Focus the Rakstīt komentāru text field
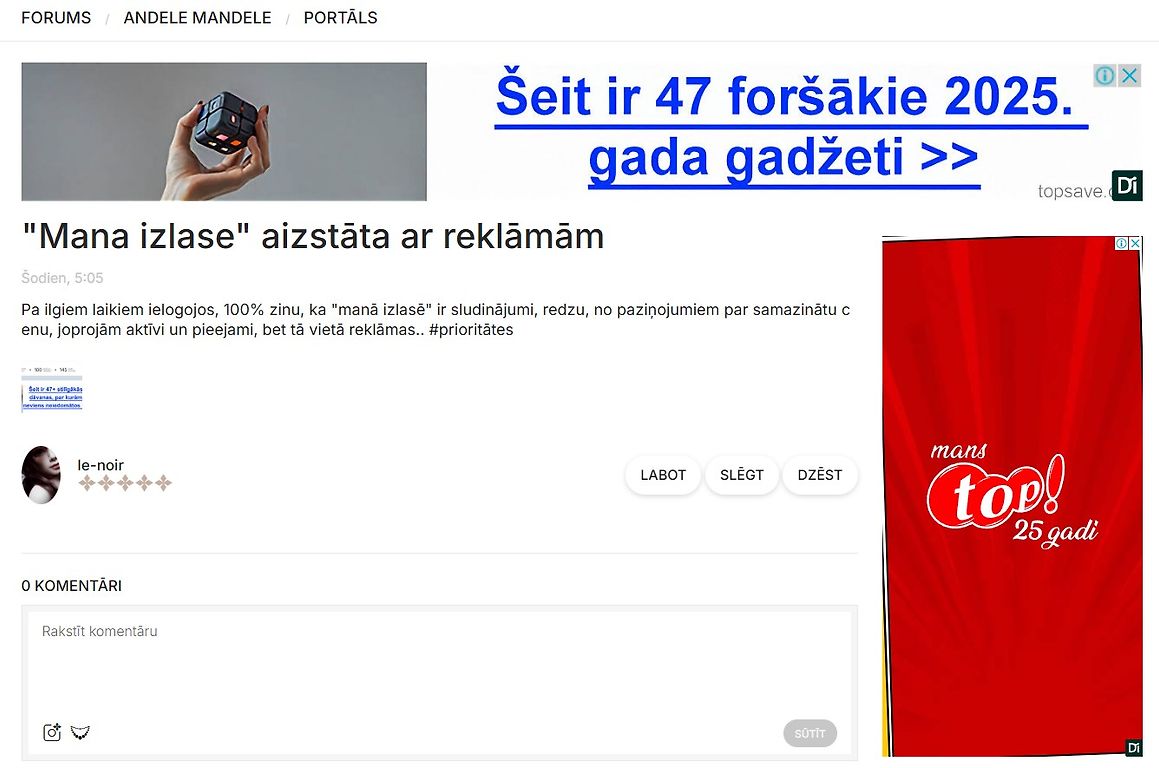Screen dimensions: 1159x768 439,662
